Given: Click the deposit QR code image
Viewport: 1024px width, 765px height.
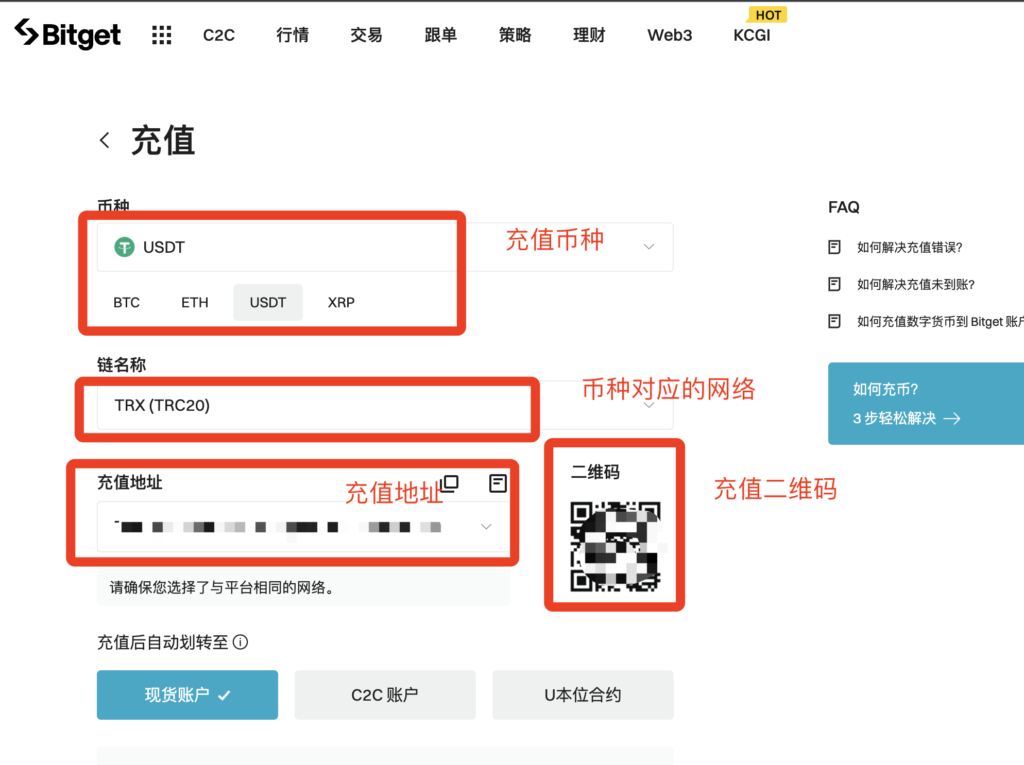Looking at the screenshot, I should click(x=615, y=546).
